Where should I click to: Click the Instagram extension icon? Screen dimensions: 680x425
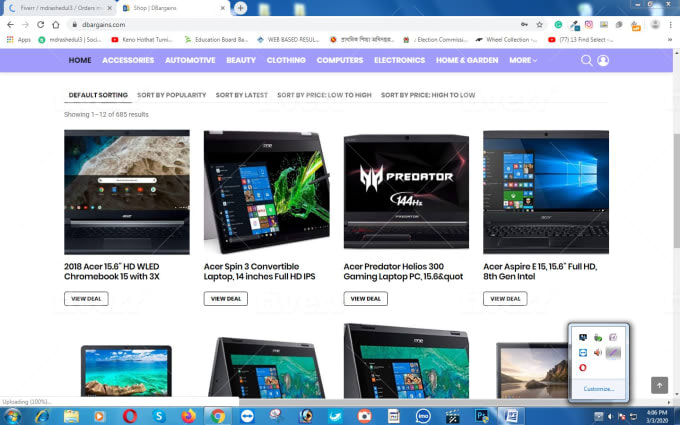point(588,25)
